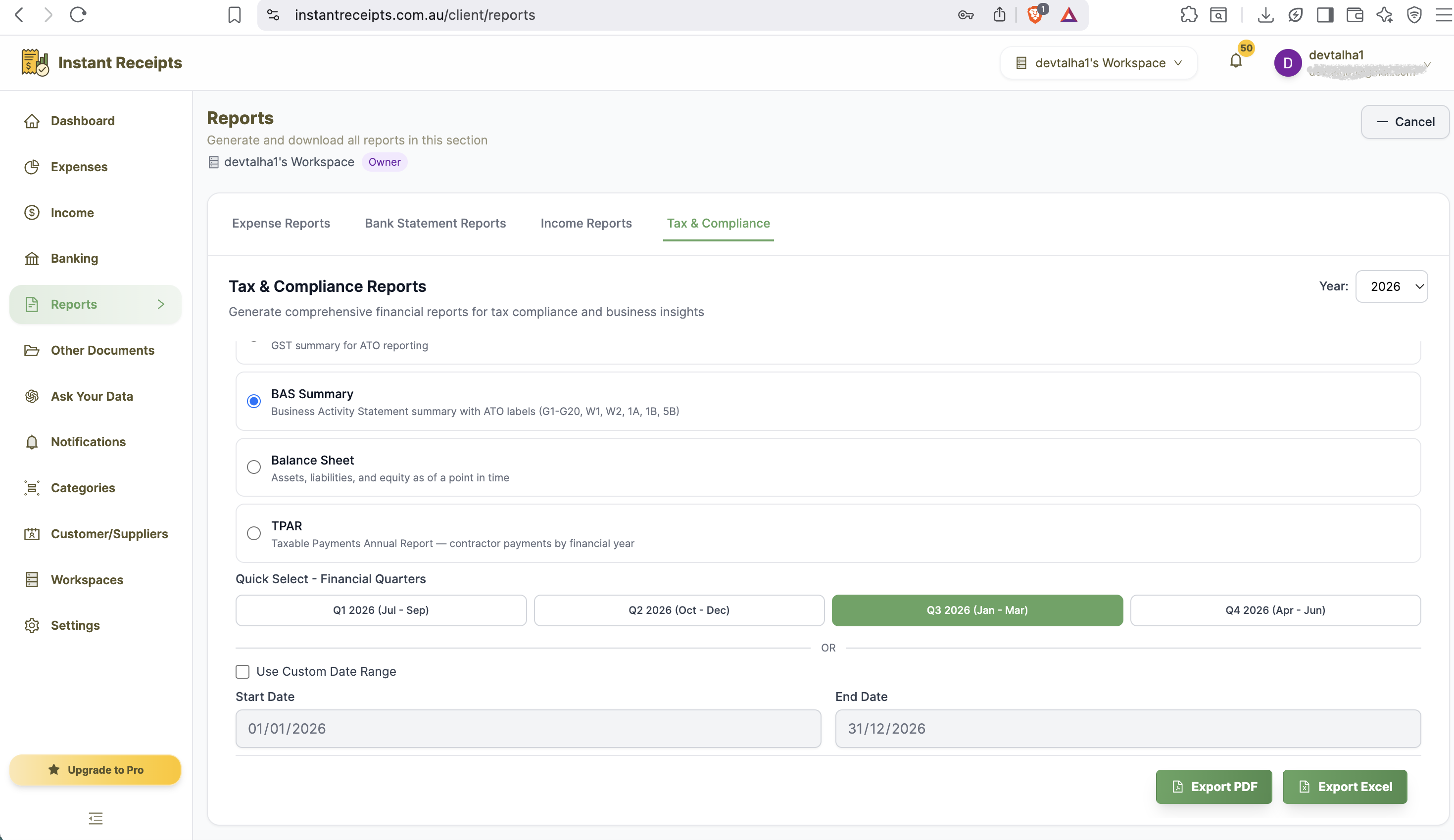Open the browser hamburger menu

(1444, 15)
